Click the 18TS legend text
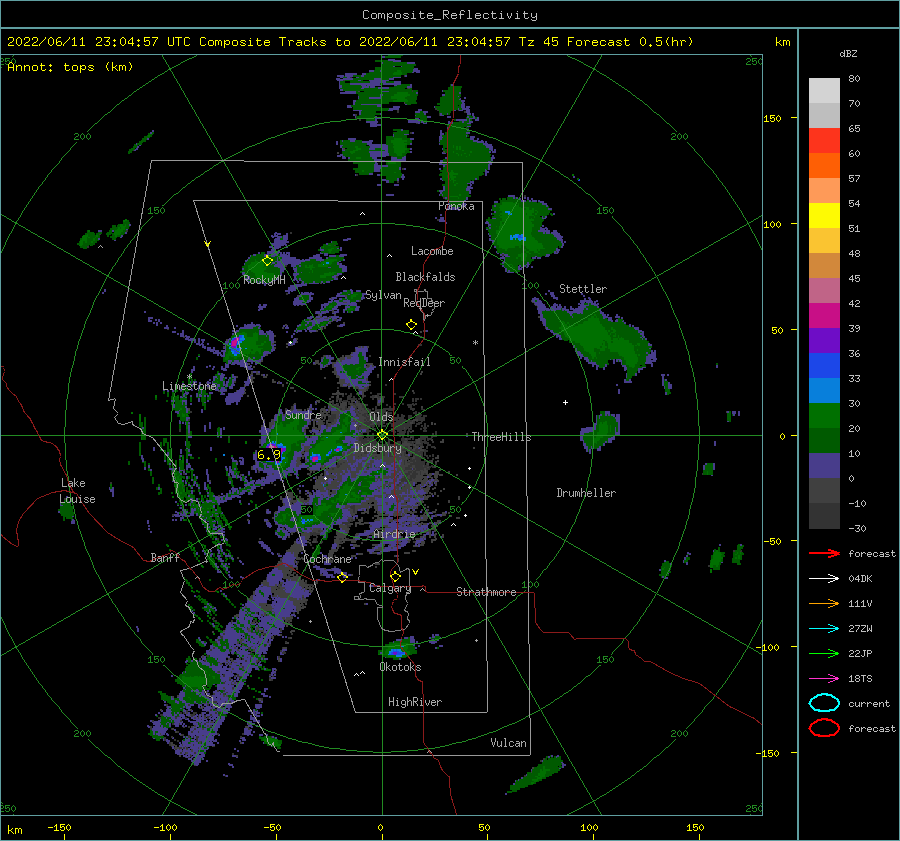 click(860, 679)
